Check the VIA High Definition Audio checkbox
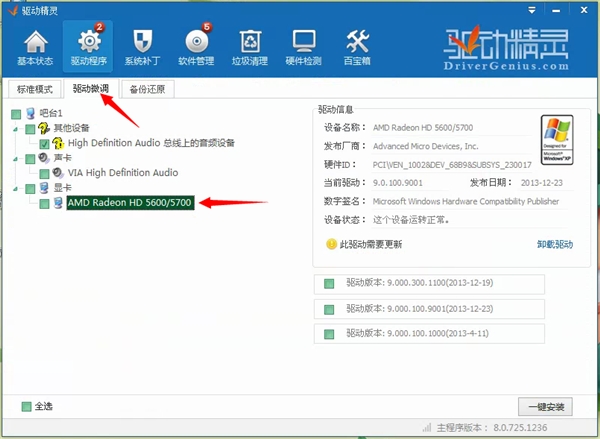Viewport: 600px width, 439px height. pos(45,173)
